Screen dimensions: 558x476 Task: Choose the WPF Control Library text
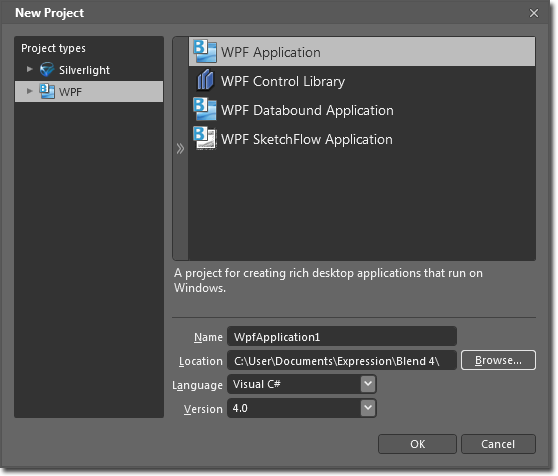click(x=283, y=81)
